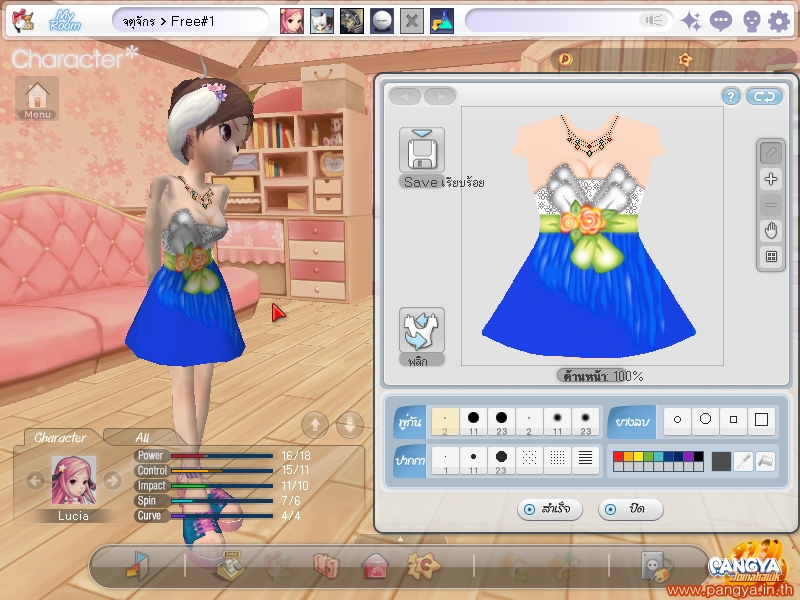Select pen size 23 octagon
The height and width of the screenshot is (600, 800).
502,461
